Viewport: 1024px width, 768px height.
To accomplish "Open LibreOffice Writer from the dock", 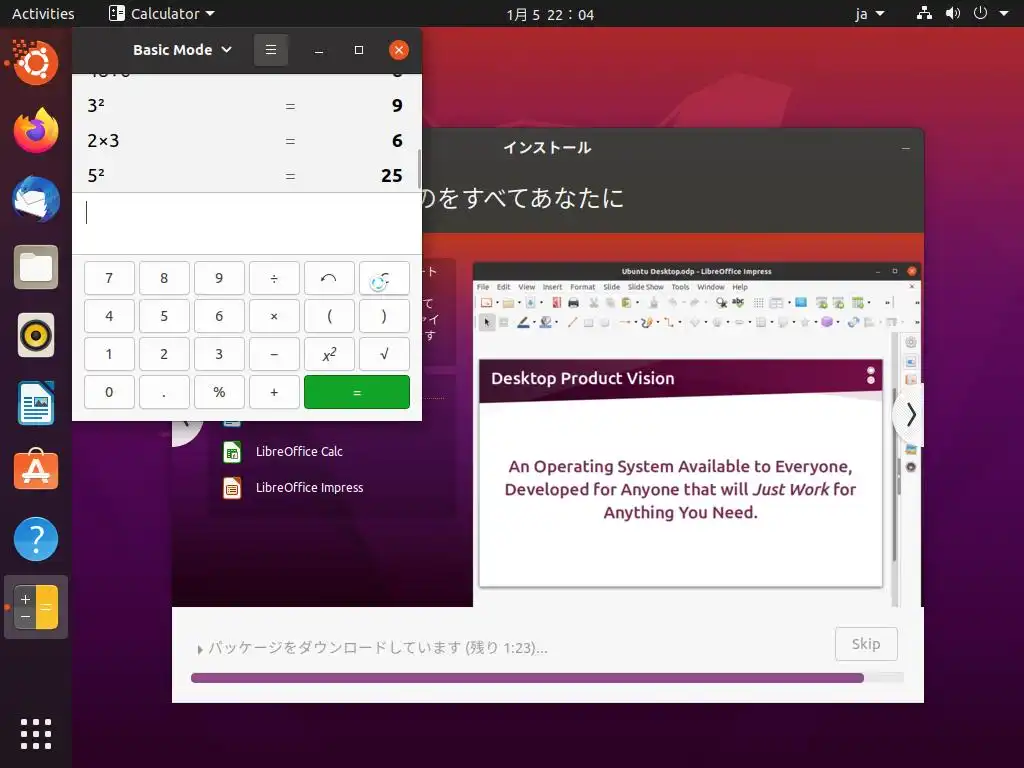I will click(36, 404).
